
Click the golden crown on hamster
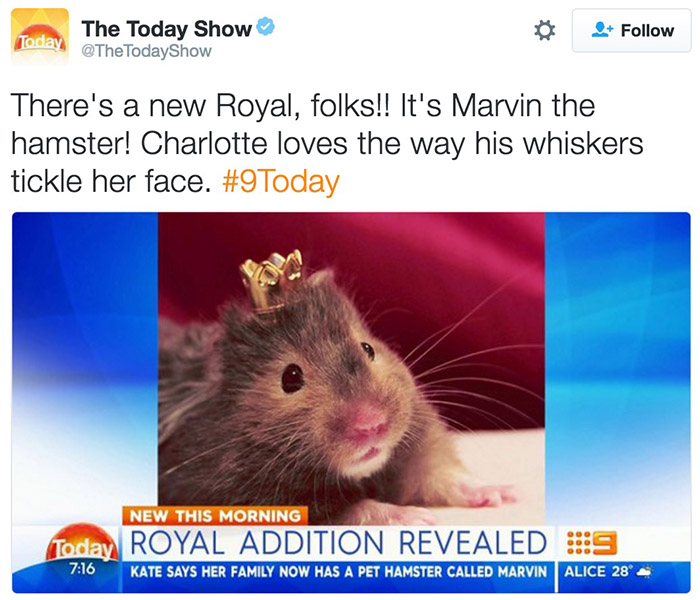coord(271,281)
